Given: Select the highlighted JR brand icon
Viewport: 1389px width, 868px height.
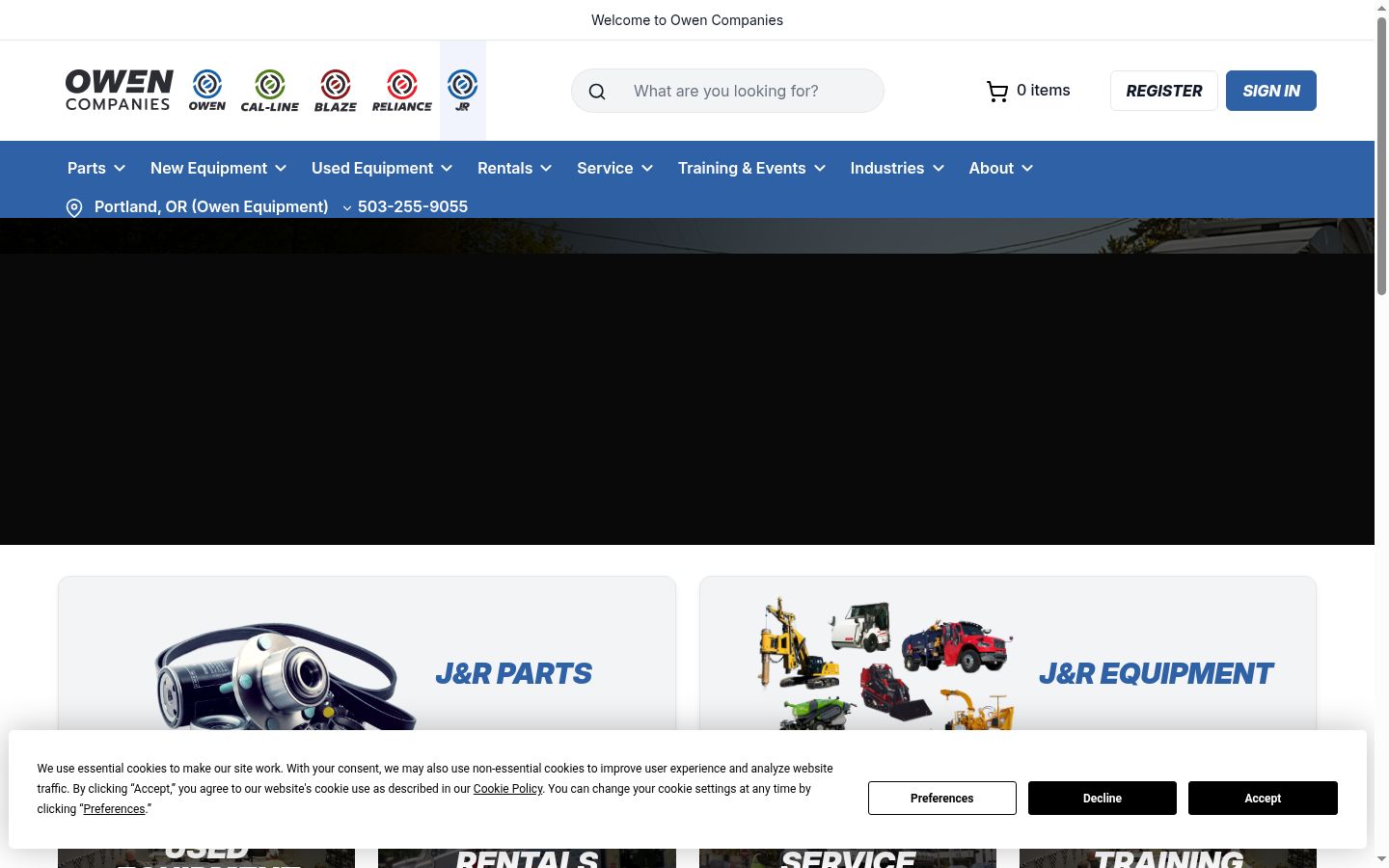Looking at the screenshot, I should point(463,91).
